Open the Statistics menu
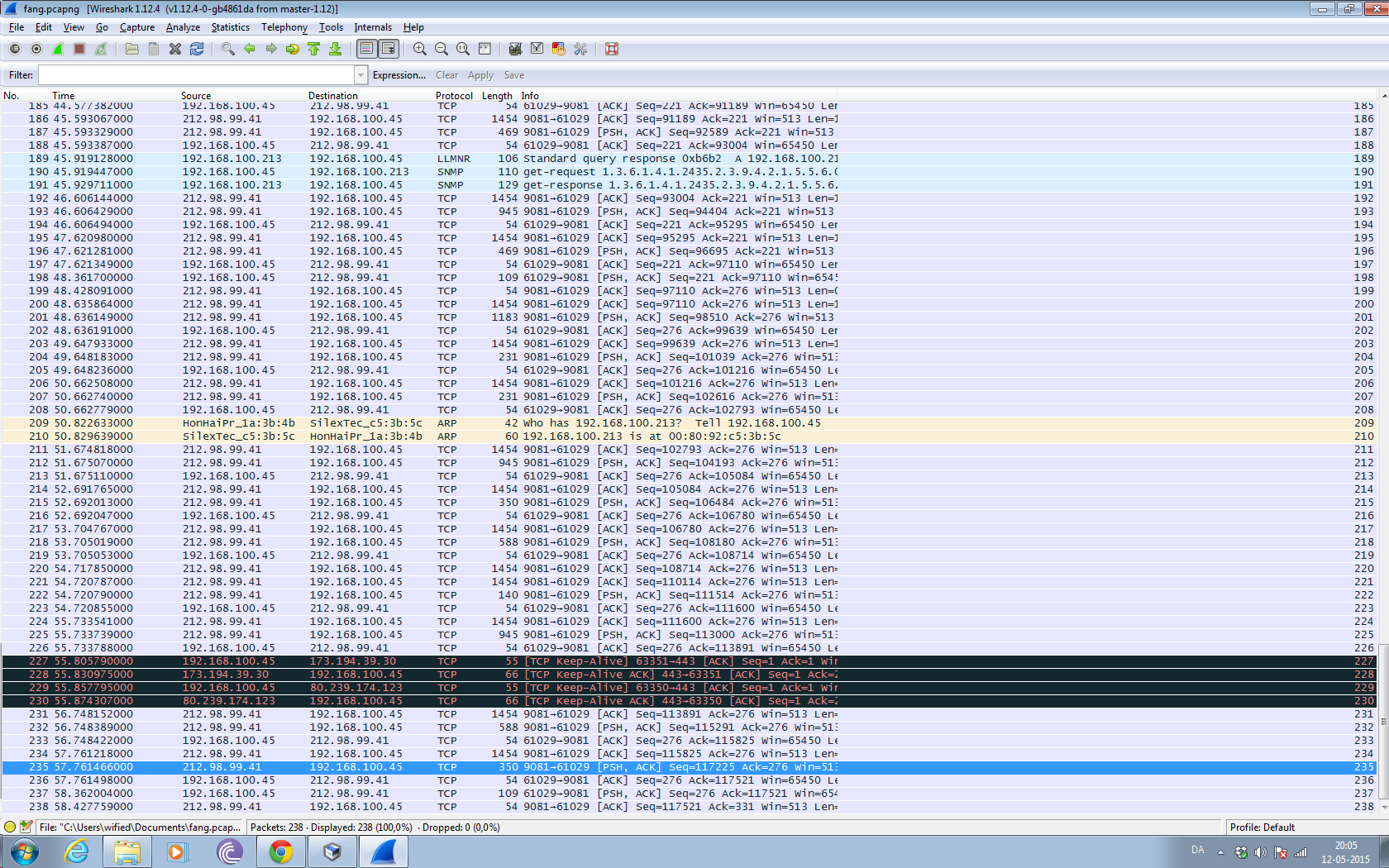Screen dimensions: 1389x868 [x=231, y=27]
